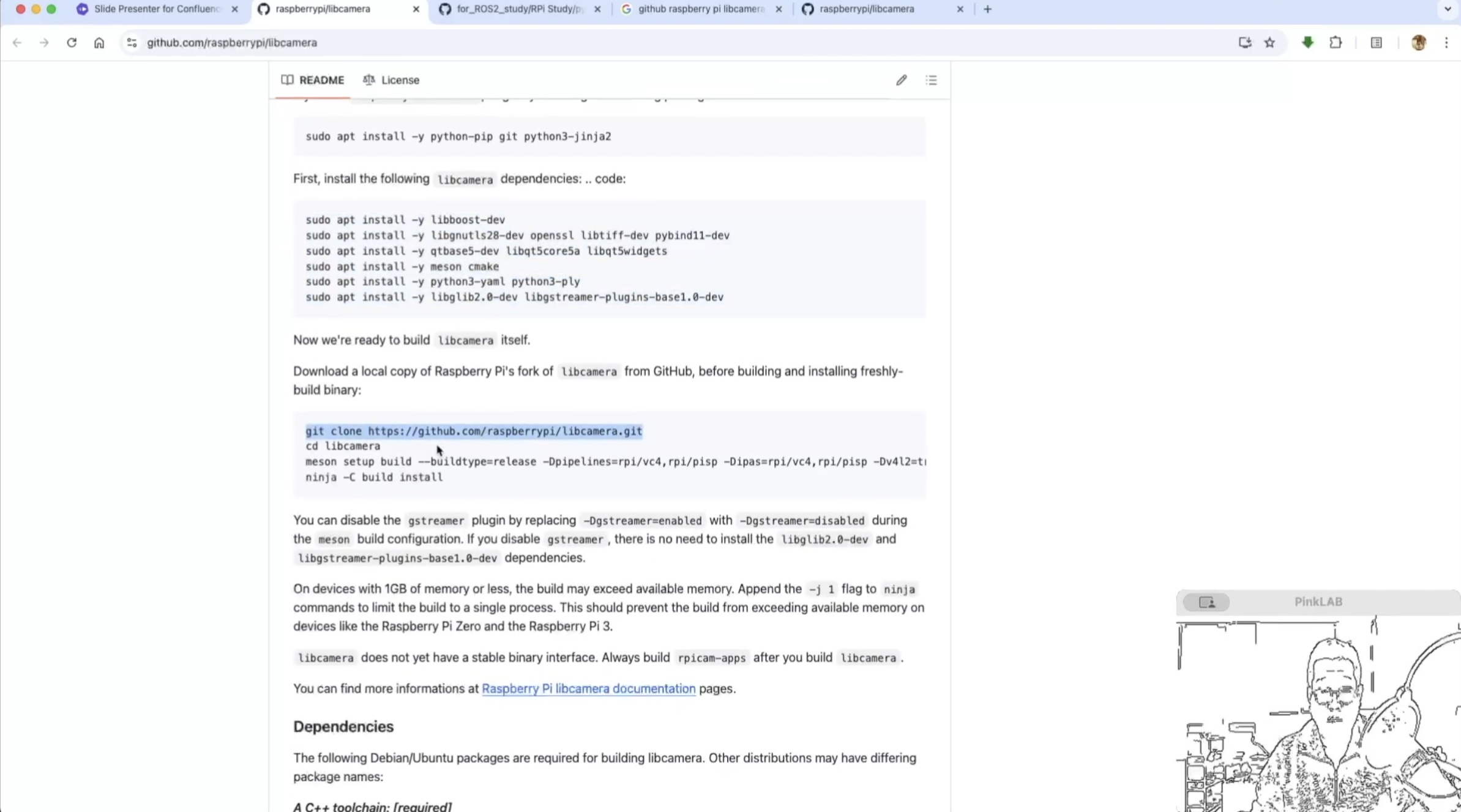Open the side panel icon
Image resolution: width=1461 pixels, height=812 pixels.
(1376, 42)
